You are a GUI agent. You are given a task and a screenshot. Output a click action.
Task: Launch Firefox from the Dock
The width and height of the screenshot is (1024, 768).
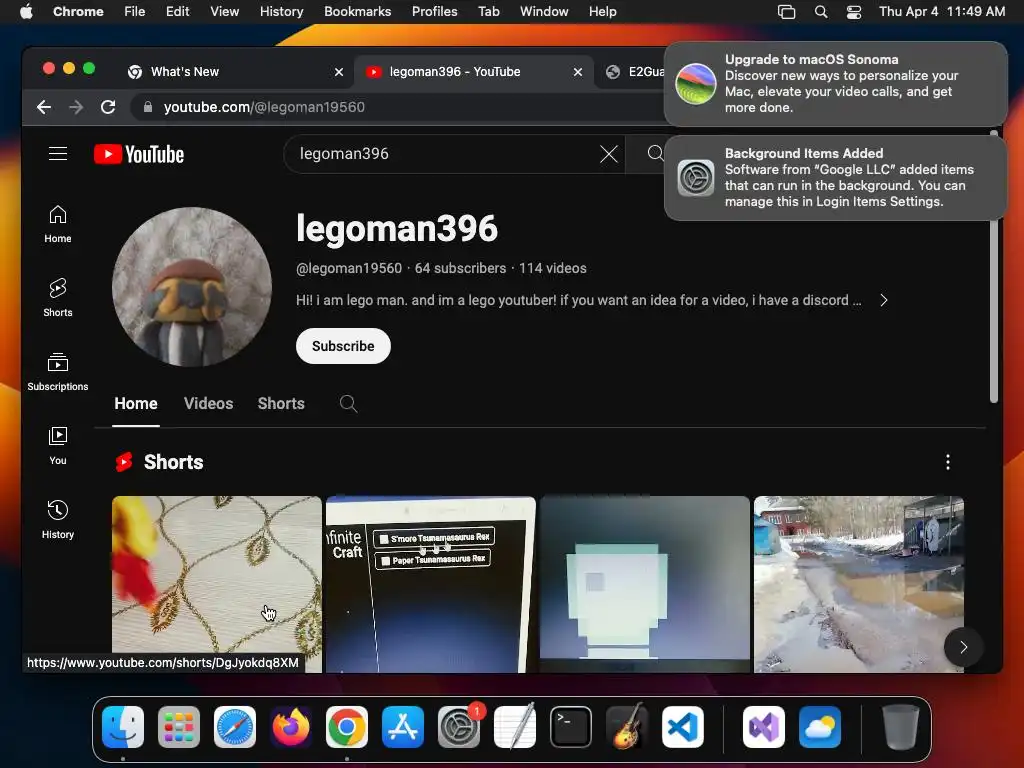pos(291,727)
